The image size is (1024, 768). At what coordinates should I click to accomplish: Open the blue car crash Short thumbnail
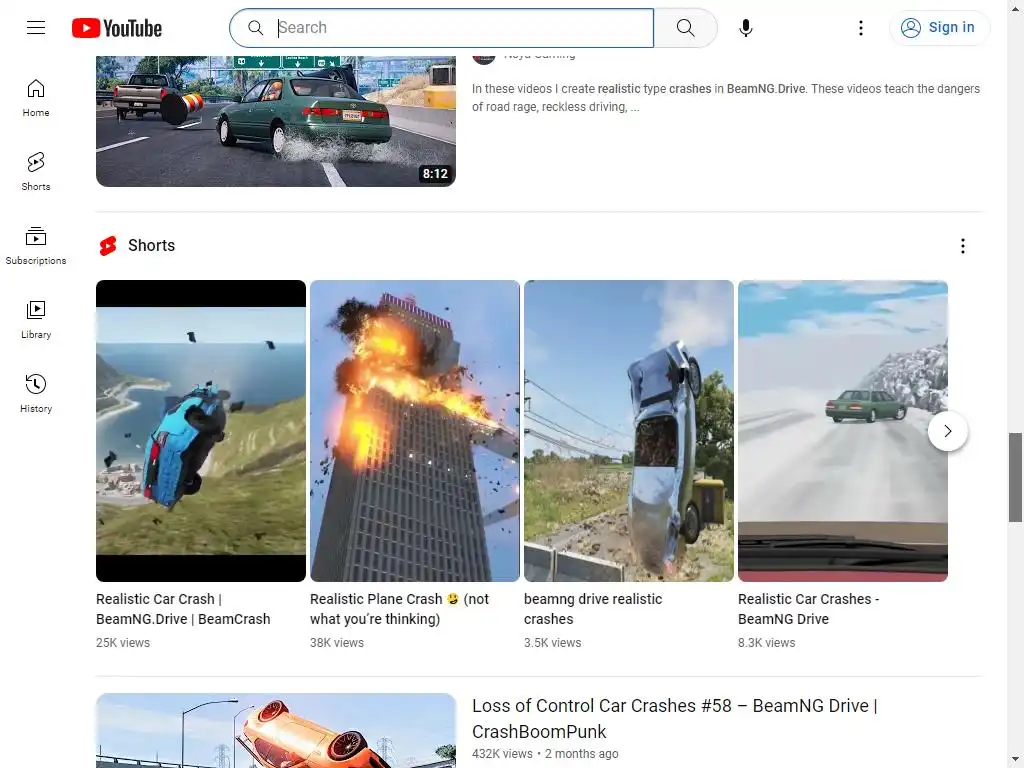pyautogui.click(x=200, y=431)
